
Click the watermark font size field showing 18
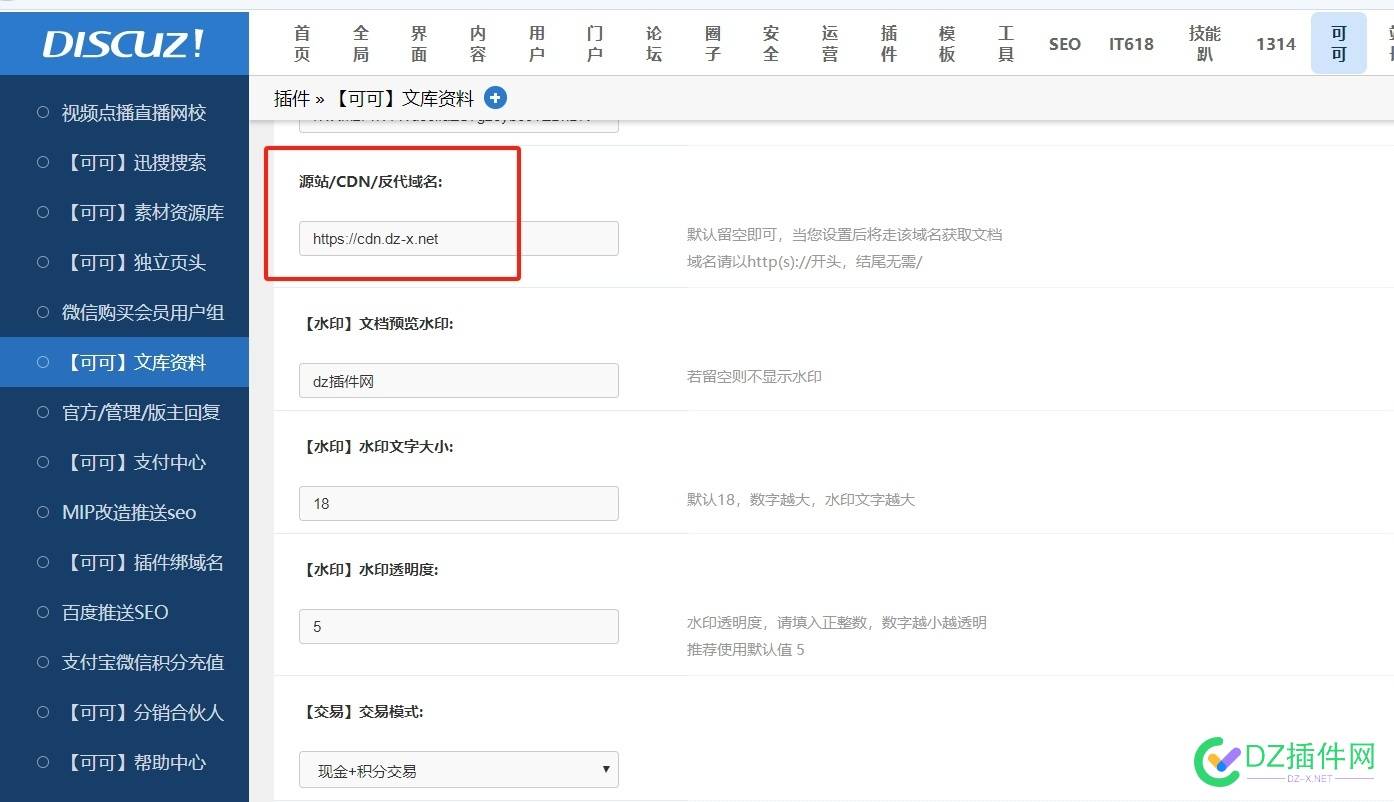(x=457, y=503)
